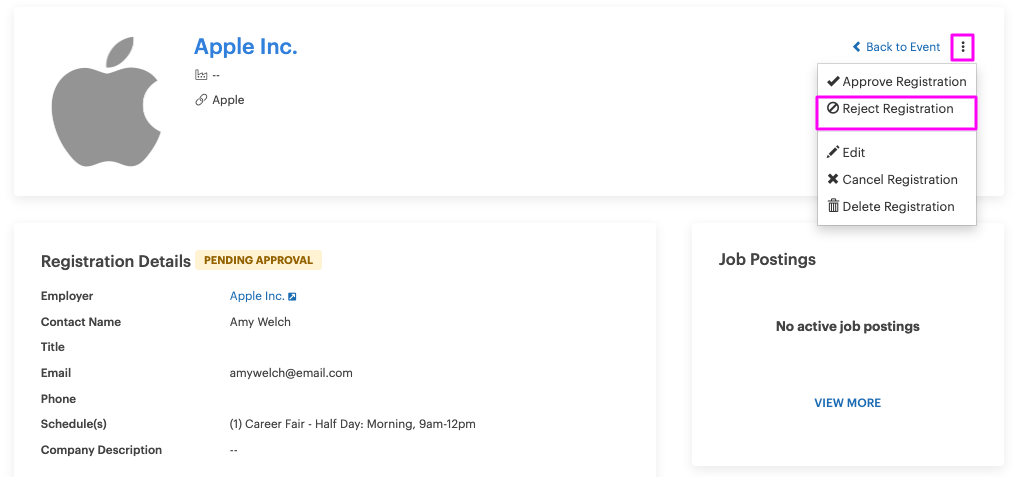Select Delete Registration menu entry

pyautogui.click(x=897, y=207)
